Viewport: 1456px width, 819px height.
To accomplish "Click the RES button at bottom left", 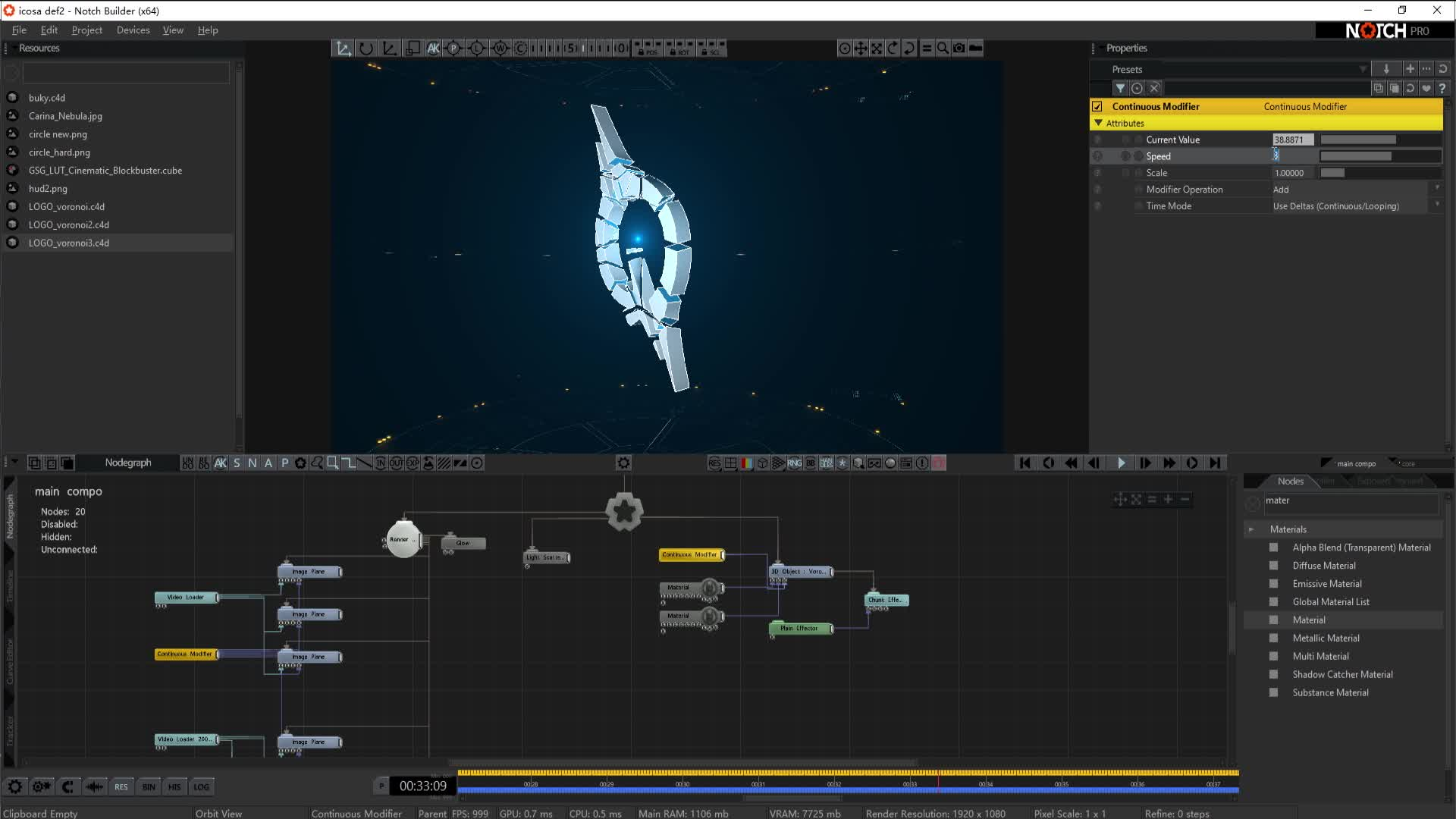I will [121, 787].
